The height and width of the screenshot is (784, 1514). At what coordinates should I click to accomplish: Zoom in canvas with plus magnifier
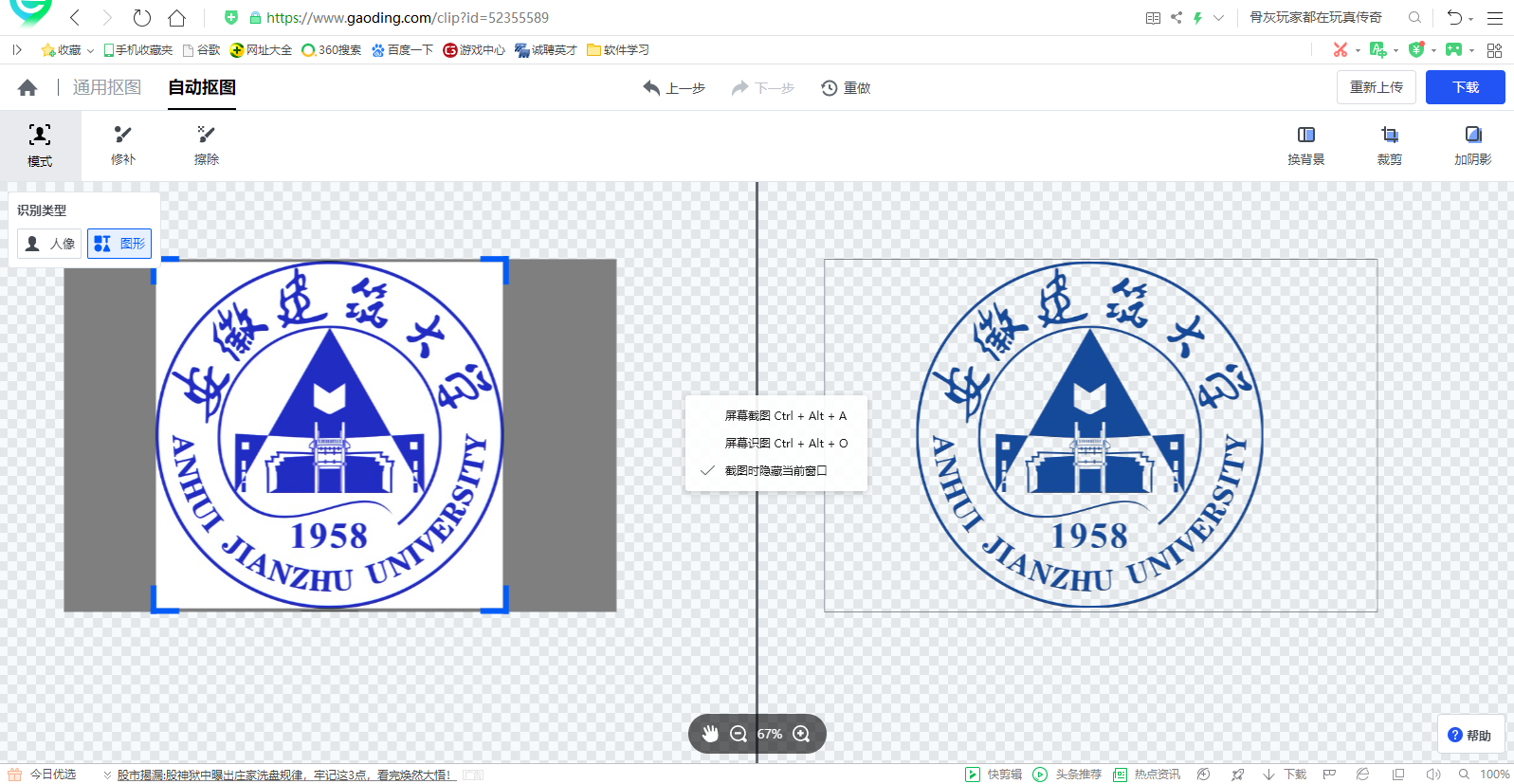click(801, 734)
